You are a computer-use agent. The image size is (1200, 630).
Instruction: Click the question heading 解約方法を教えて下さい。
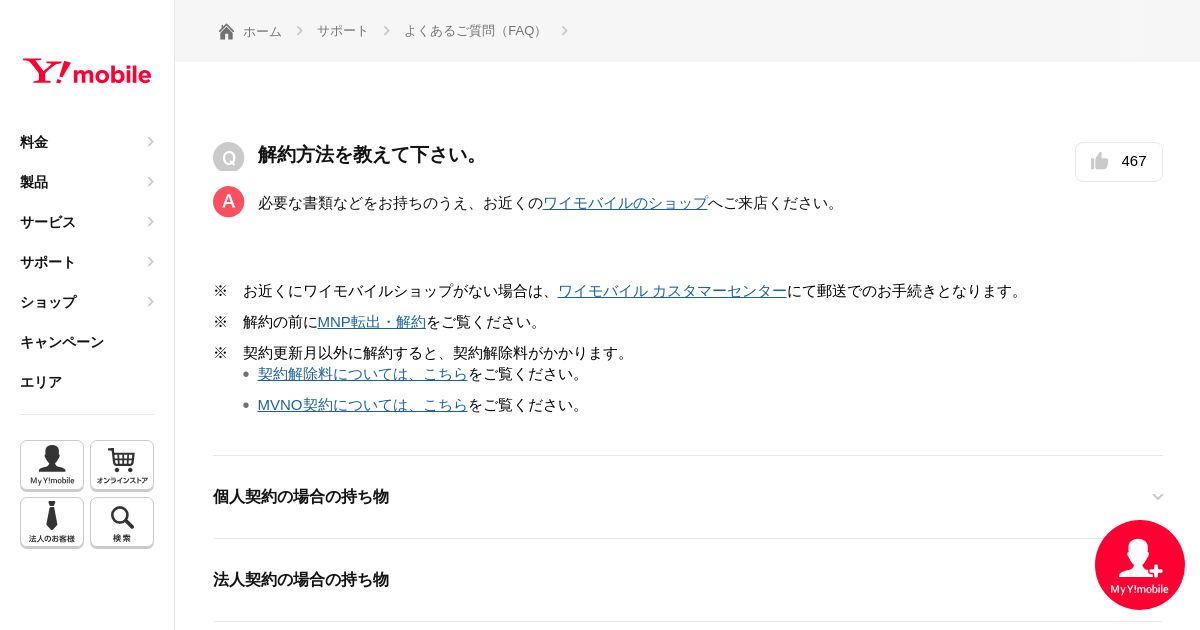point(372,155)
